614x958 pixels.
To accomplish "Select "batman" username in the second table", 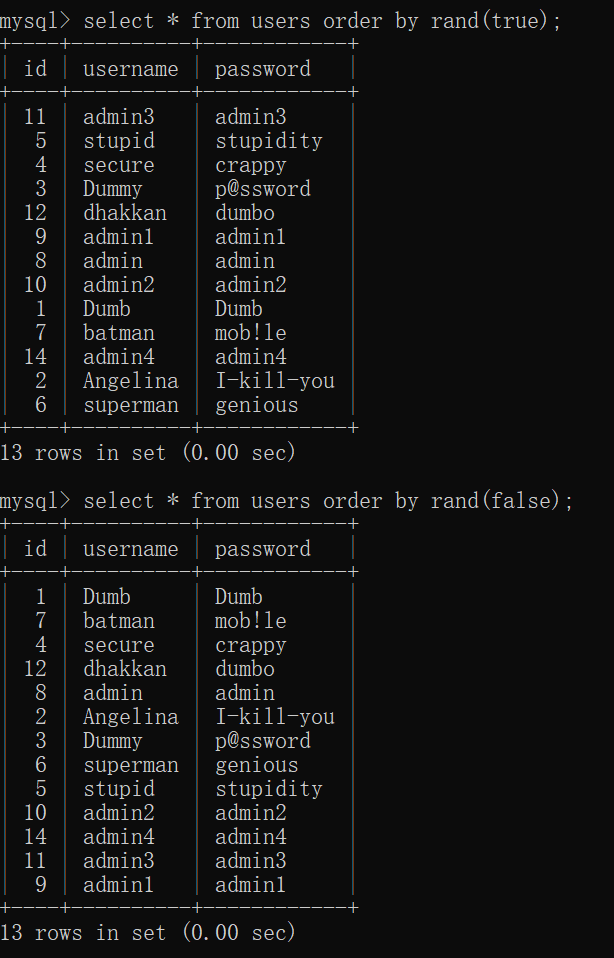I will click(119, 621).
